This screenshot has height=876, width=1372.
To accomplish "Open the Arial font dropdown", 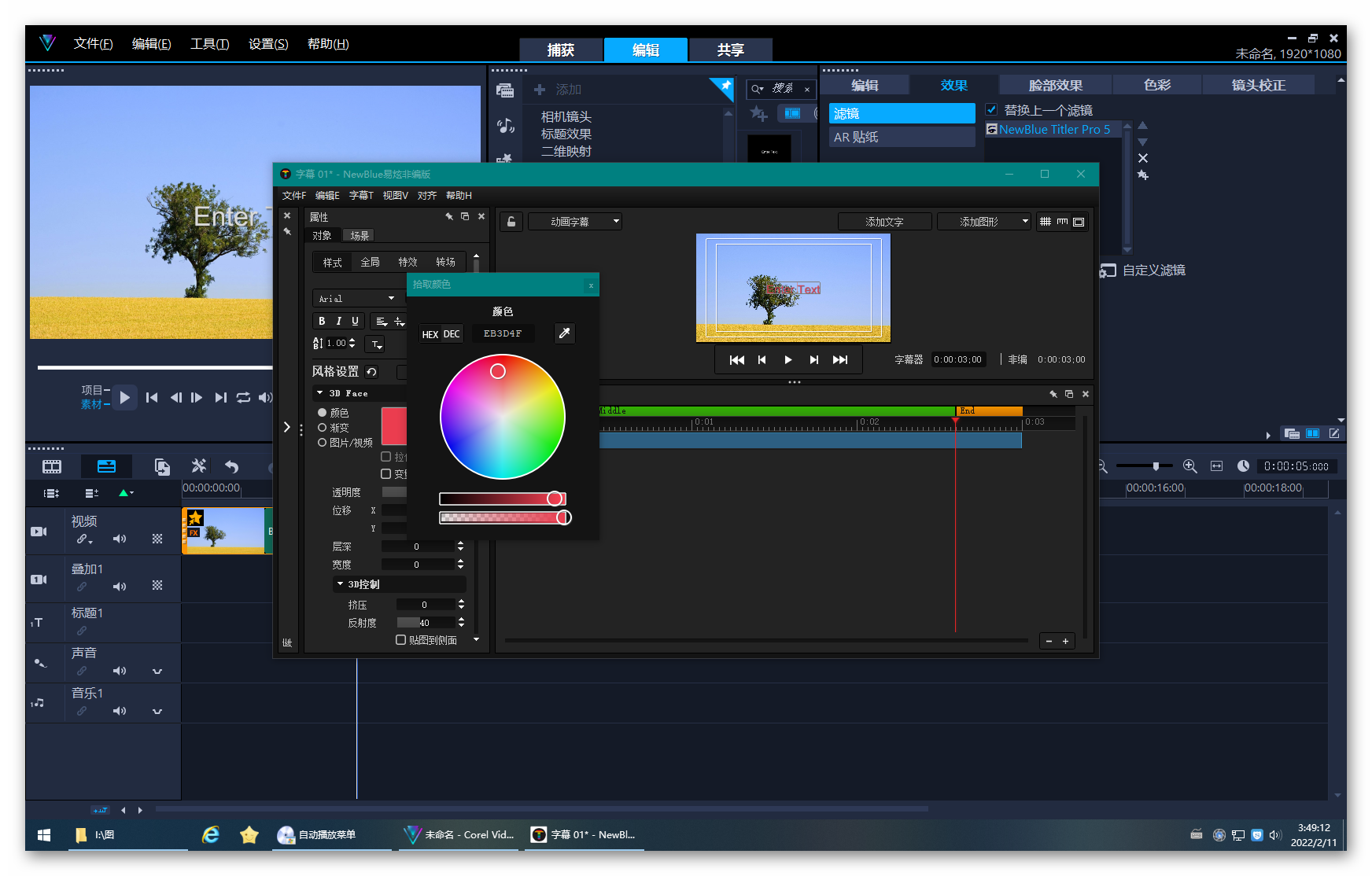I will tap(357, 299).
